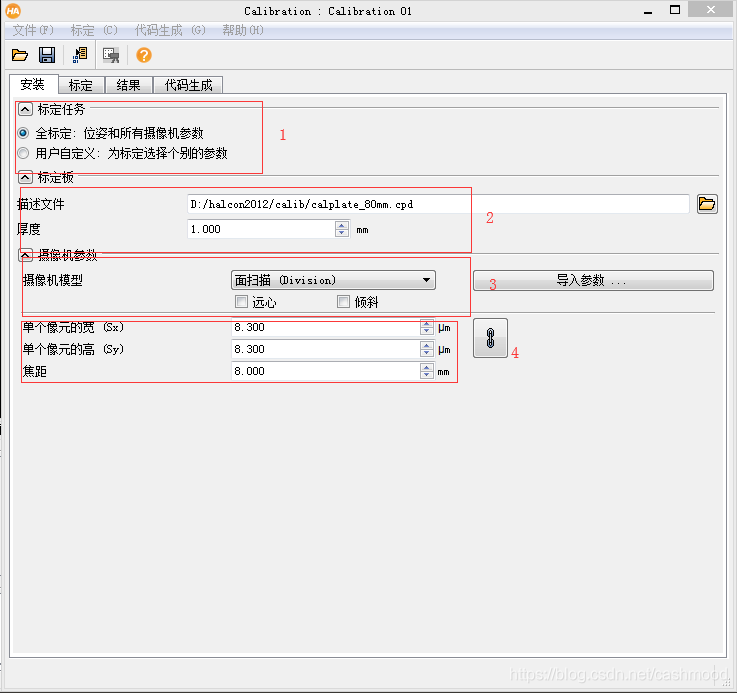
Task: Click the 焦距 focal length input field
Action: click(x=326, y=371)
